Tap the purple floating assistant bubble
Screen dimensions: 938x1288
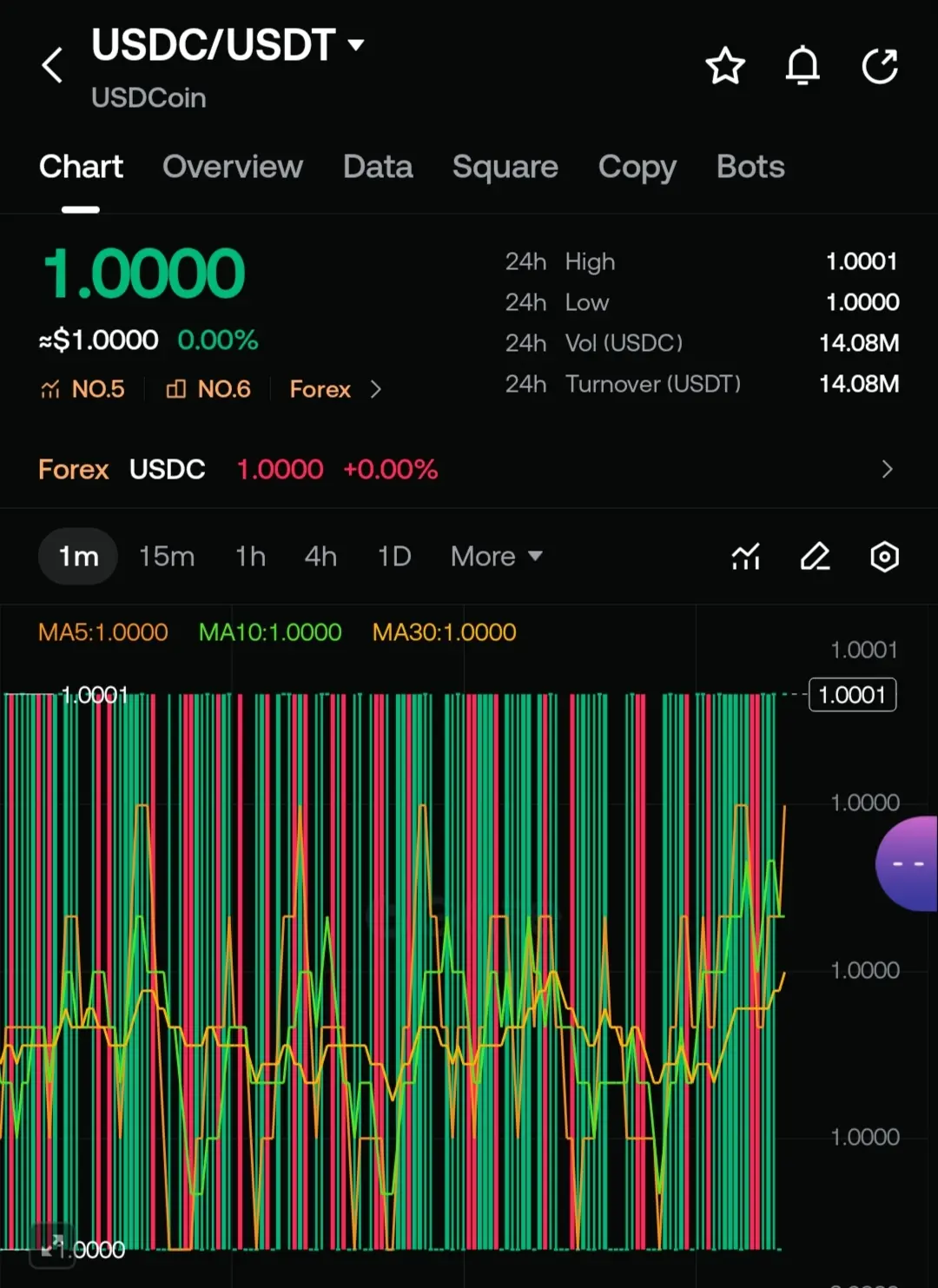[907, 863]
